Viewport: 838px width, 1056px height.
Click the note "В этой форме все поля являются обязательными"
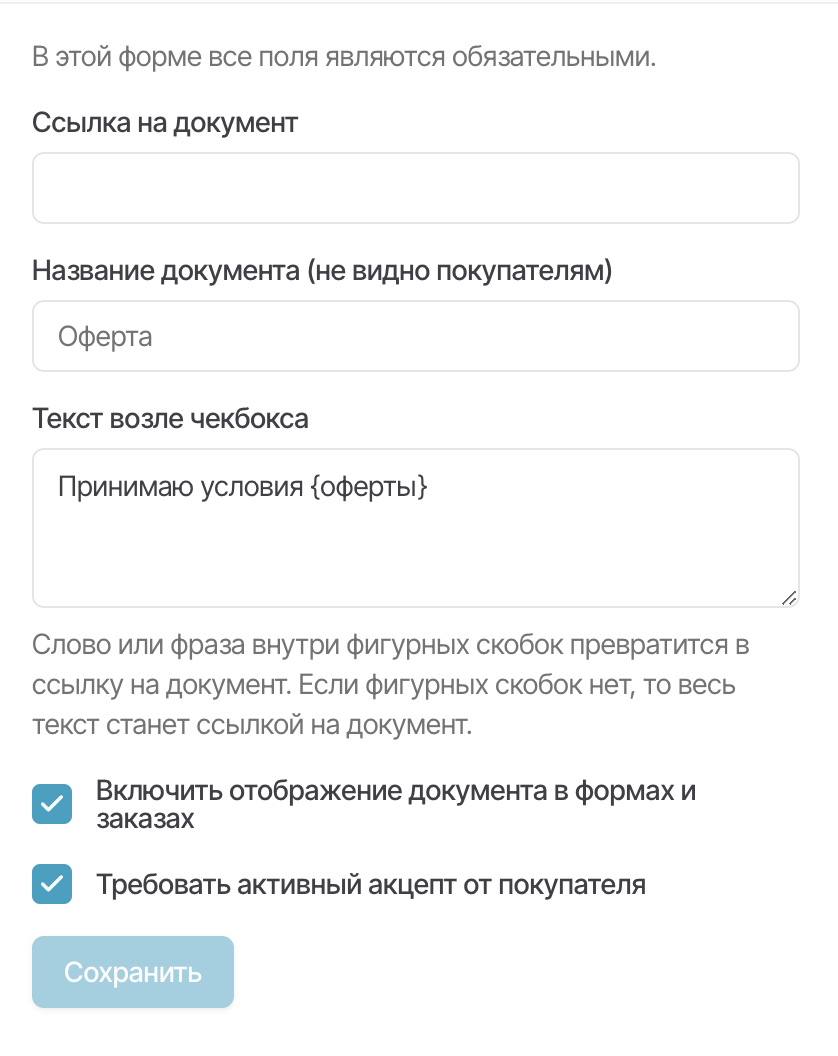point(344,56)
